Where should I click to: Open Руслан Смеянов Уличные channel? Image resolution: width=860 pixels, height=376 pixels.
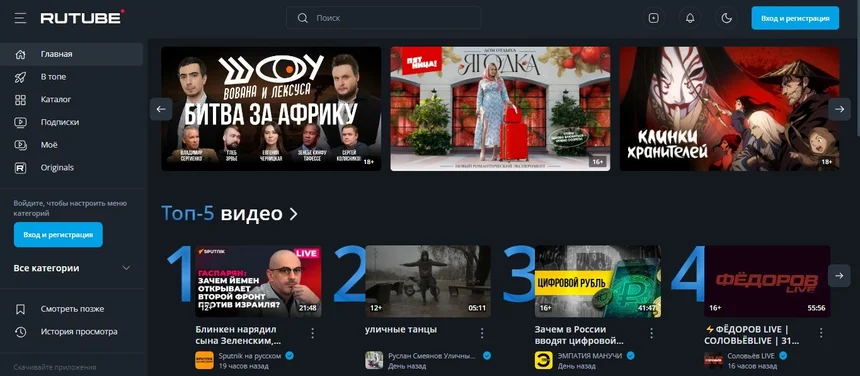tap(432, 356)
